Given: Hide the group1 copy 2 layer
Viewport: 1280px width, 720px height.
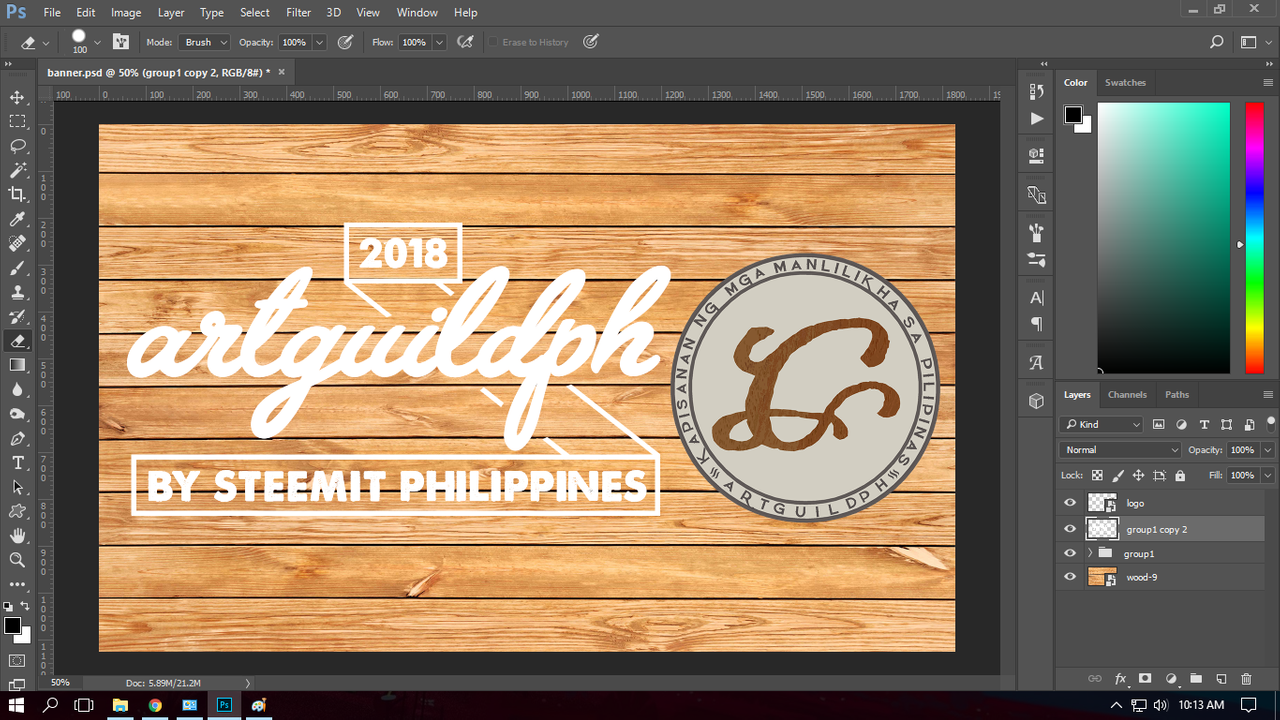Looking at the screenshot, I should click(1070, 529).
